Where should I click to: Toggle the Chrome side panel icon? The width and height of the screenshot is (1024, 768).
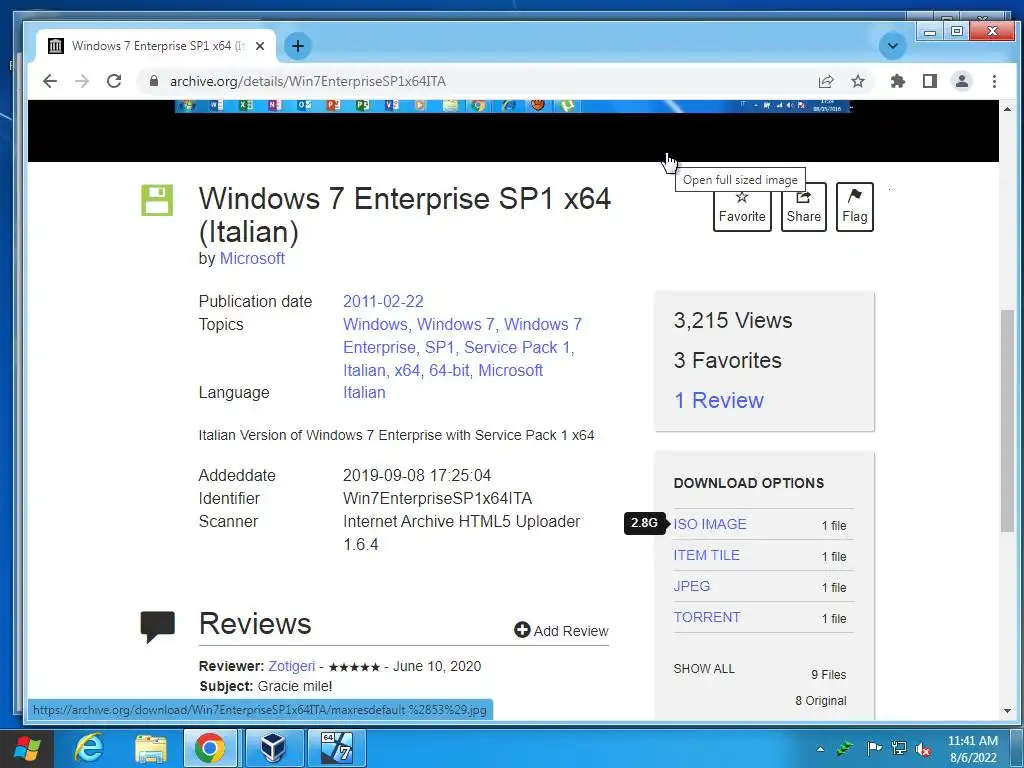(x=930, y=81)
